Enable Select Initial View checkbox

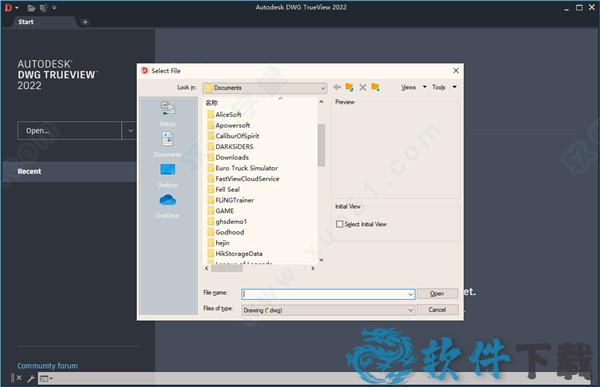[339, 224]
